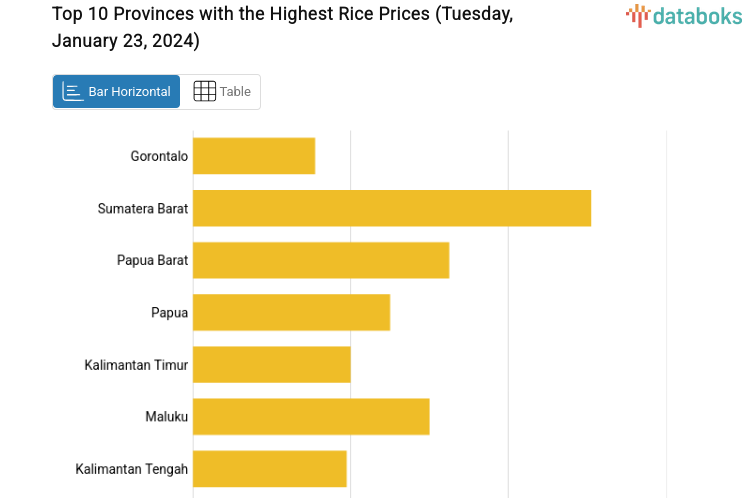This screenshot has width=753, height=498.
Task: Select the Kalimantan Tengah bar
Action: 269,468
